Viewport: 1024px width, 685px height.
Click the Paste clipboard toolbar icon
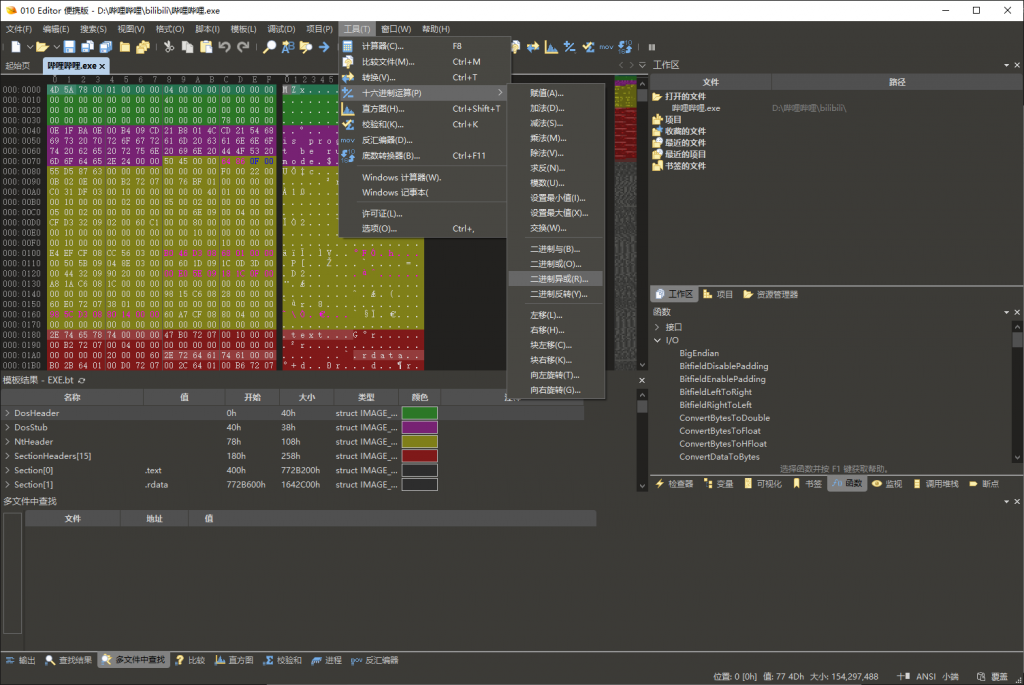pyautogui.click(x=205, y=47)
